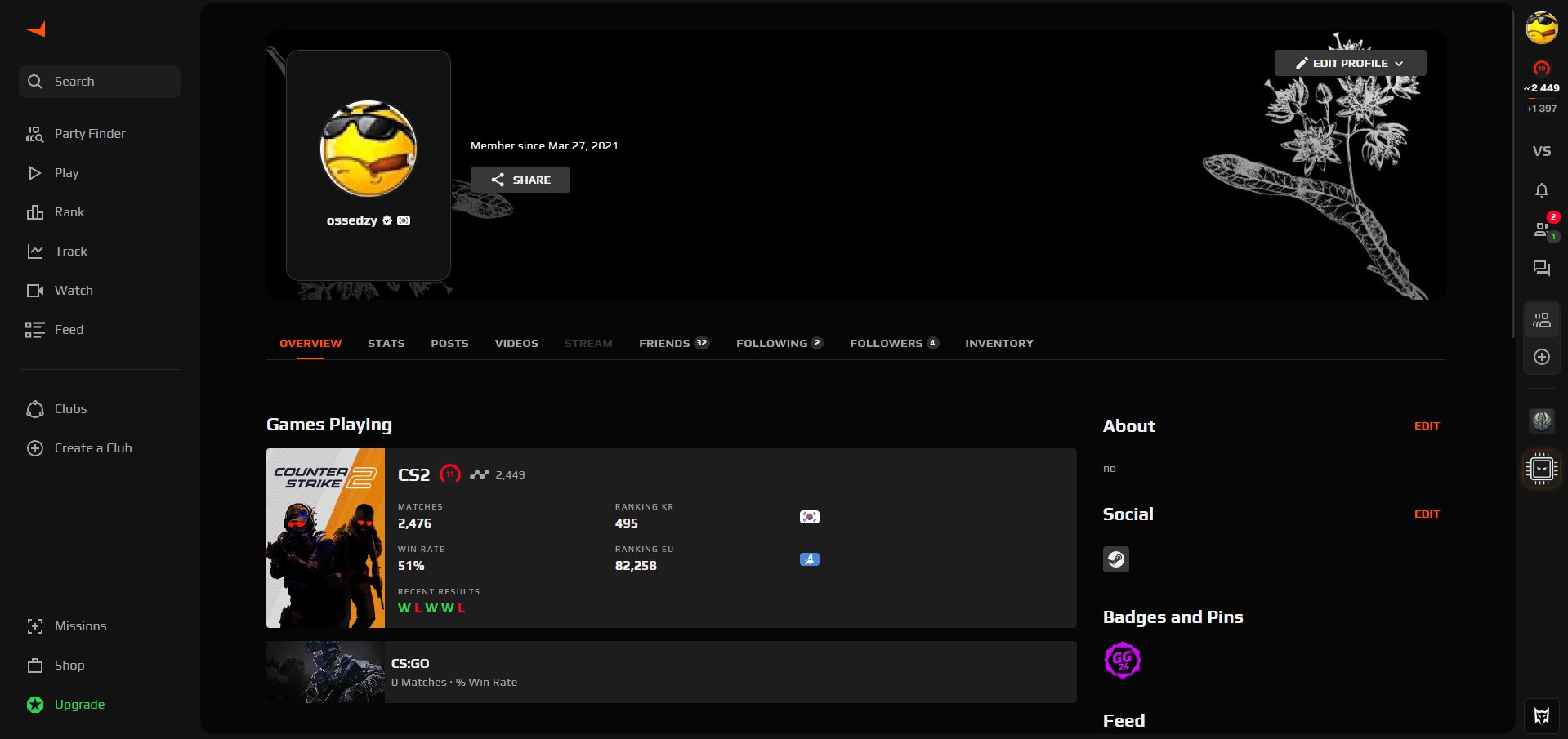
Task: Open the GG purple badge
Action: pyautogui.click(x=1122, y=661)
